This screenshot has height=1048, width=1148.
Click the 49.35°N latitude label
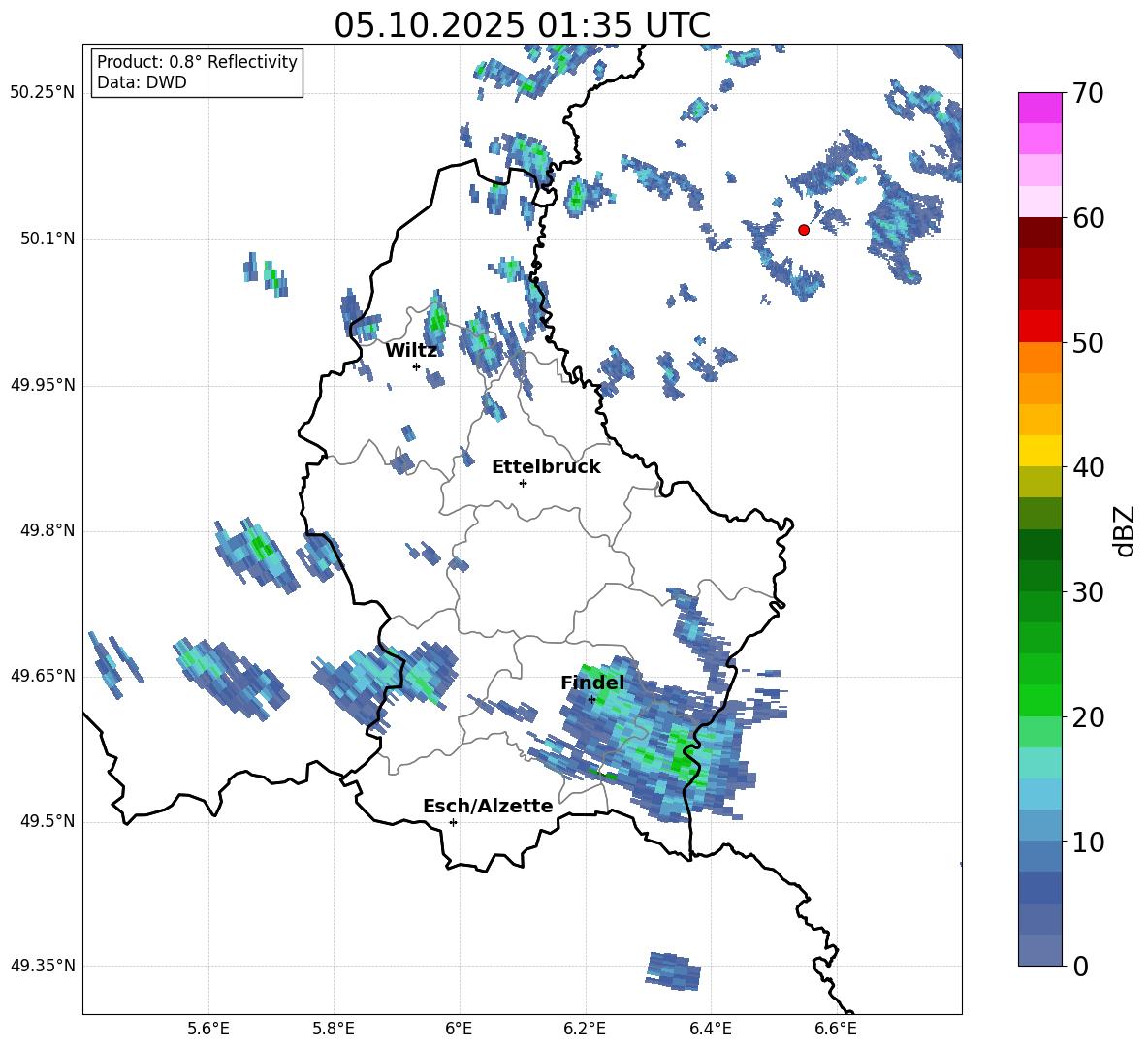[x=43, y=966]
